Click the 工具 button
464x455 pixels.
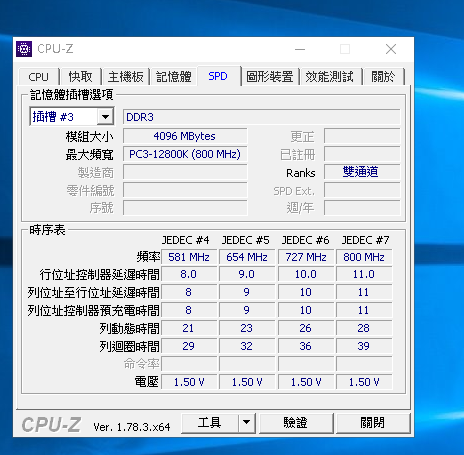210,423
